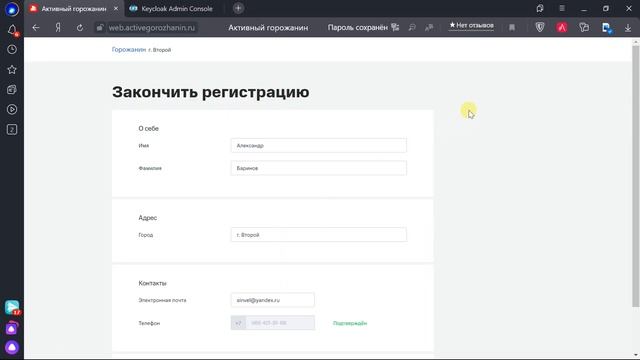Click the page vertical scrollbar
The width and height of the screenshot is (640, 360).
pyautogui.click(x=636, y=176)
